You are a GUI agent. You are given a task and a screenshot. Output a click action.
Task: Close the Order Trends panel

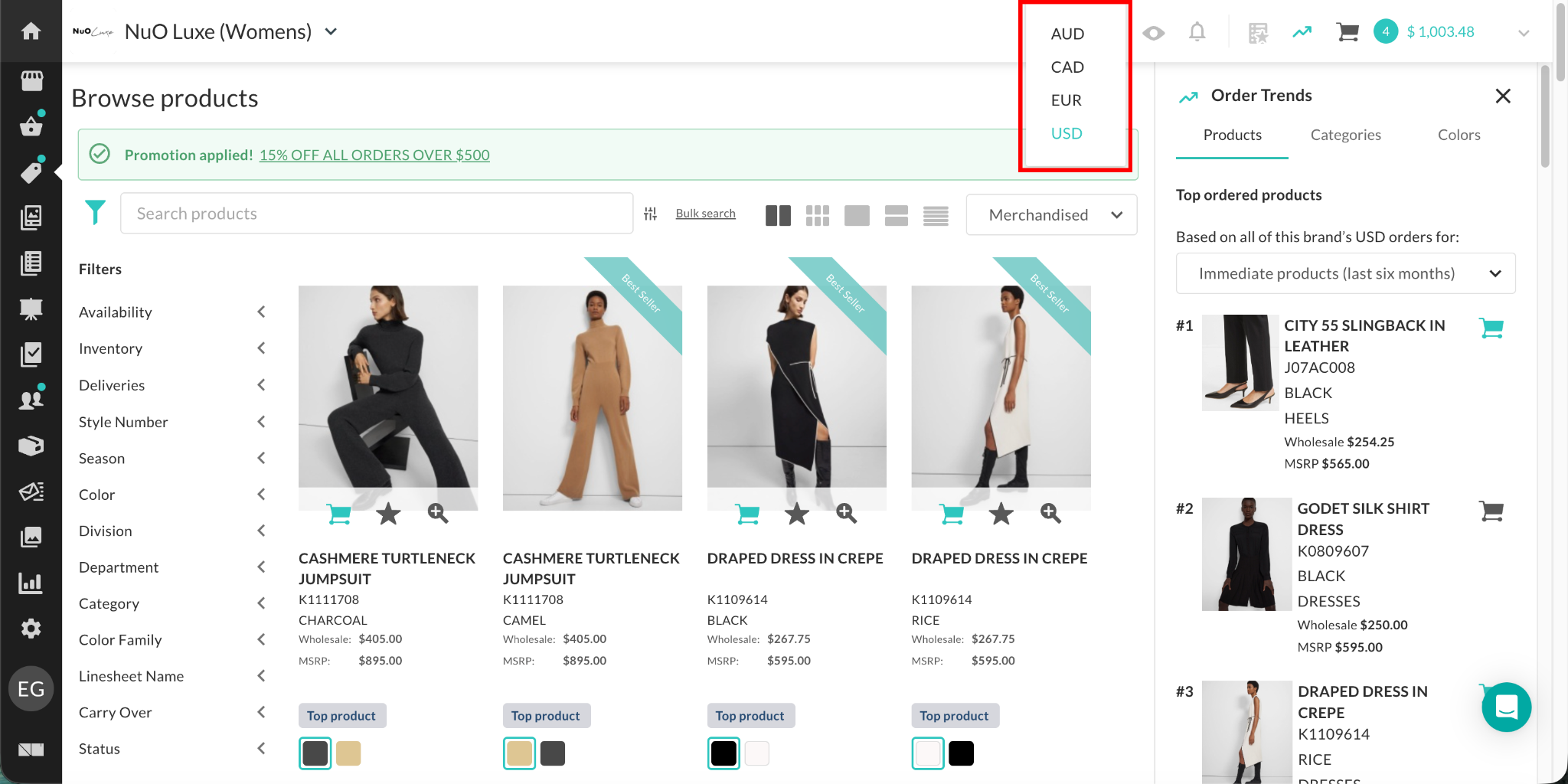(1503, 96)
